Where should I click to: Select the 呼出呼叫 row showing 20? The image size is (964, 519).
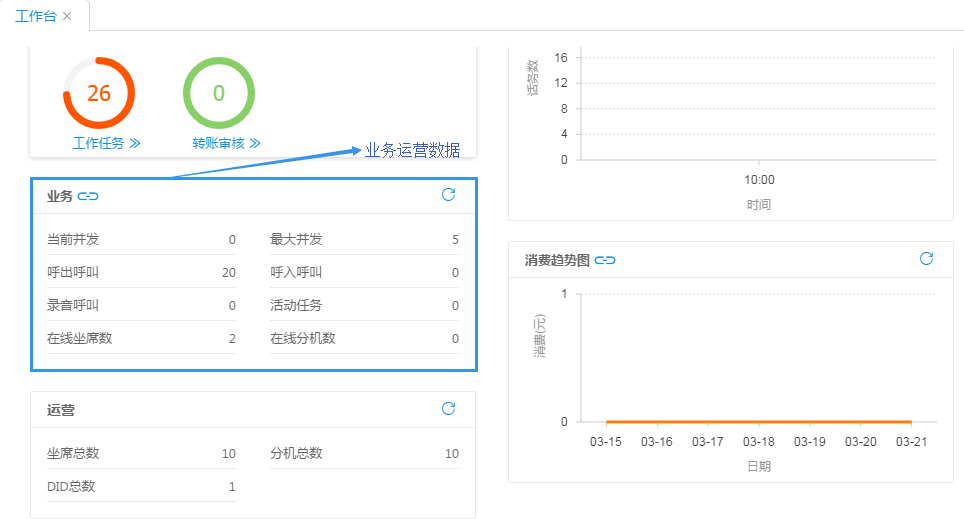(141, 272)
